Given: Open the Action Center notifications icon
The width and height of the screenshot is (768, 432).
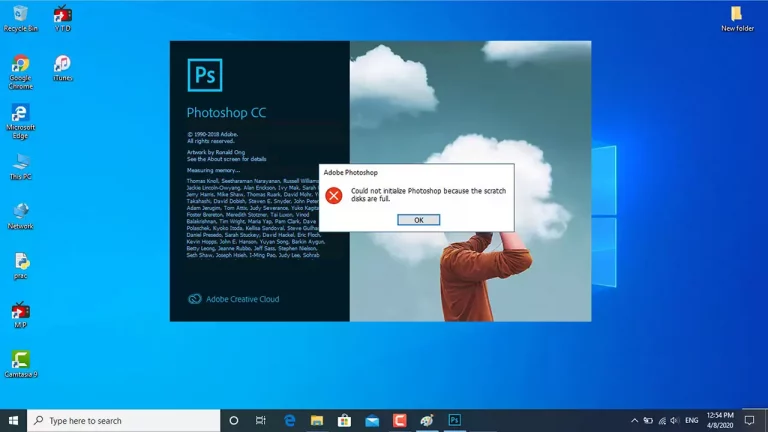Looking at the screenshot, I should click(749, 420).
